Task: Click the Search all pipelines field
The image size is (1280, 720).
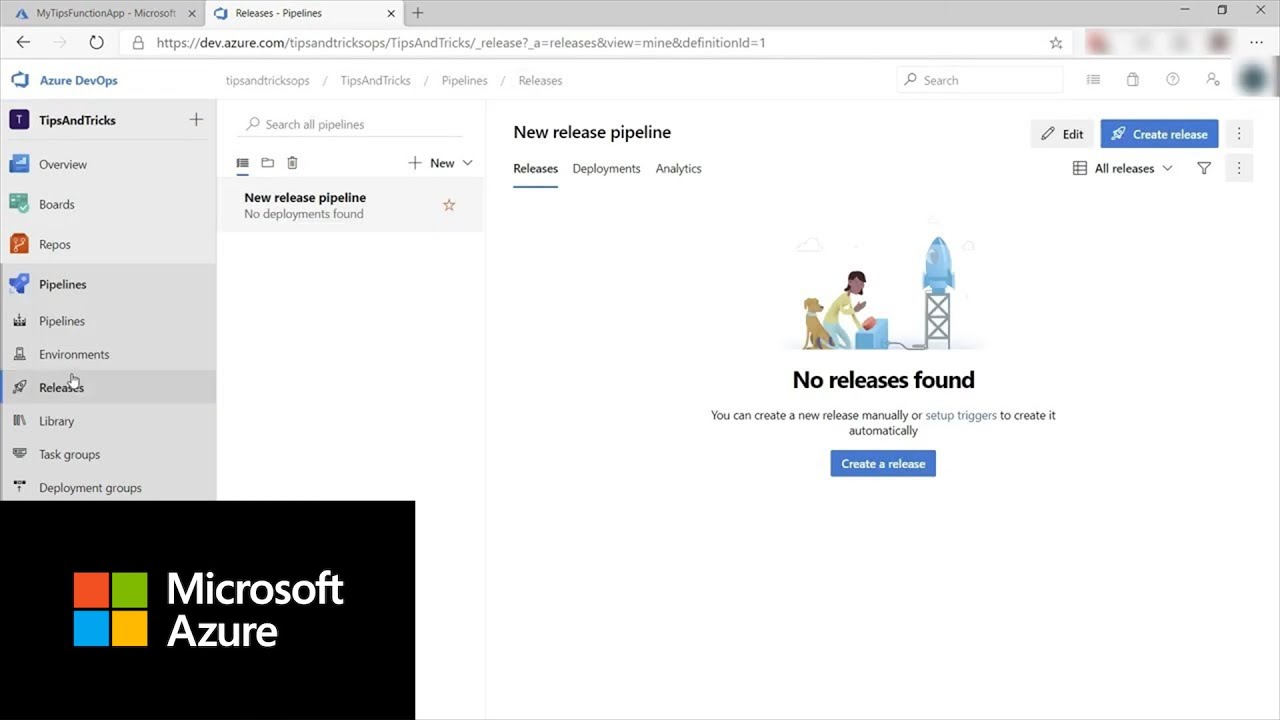Action: [x=350, y=124]
